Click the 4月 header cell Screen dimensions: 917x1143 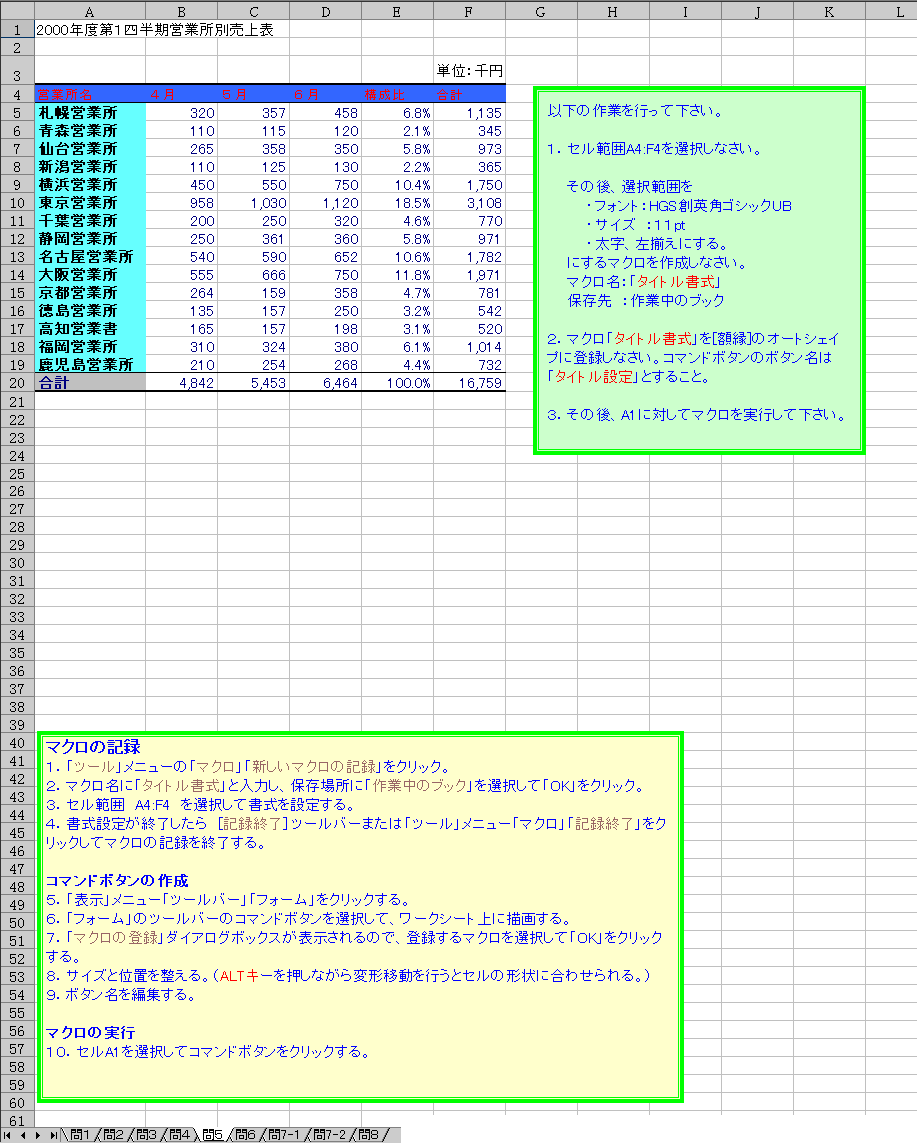pos(182,95)
